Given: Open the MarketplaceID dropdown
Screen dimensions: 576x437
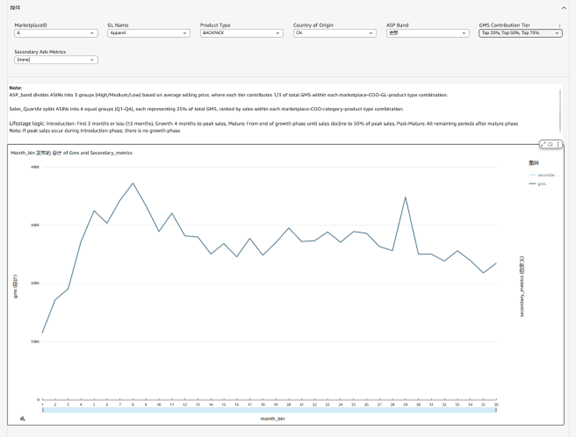Looking at the screenshot, I should point(56,33).
